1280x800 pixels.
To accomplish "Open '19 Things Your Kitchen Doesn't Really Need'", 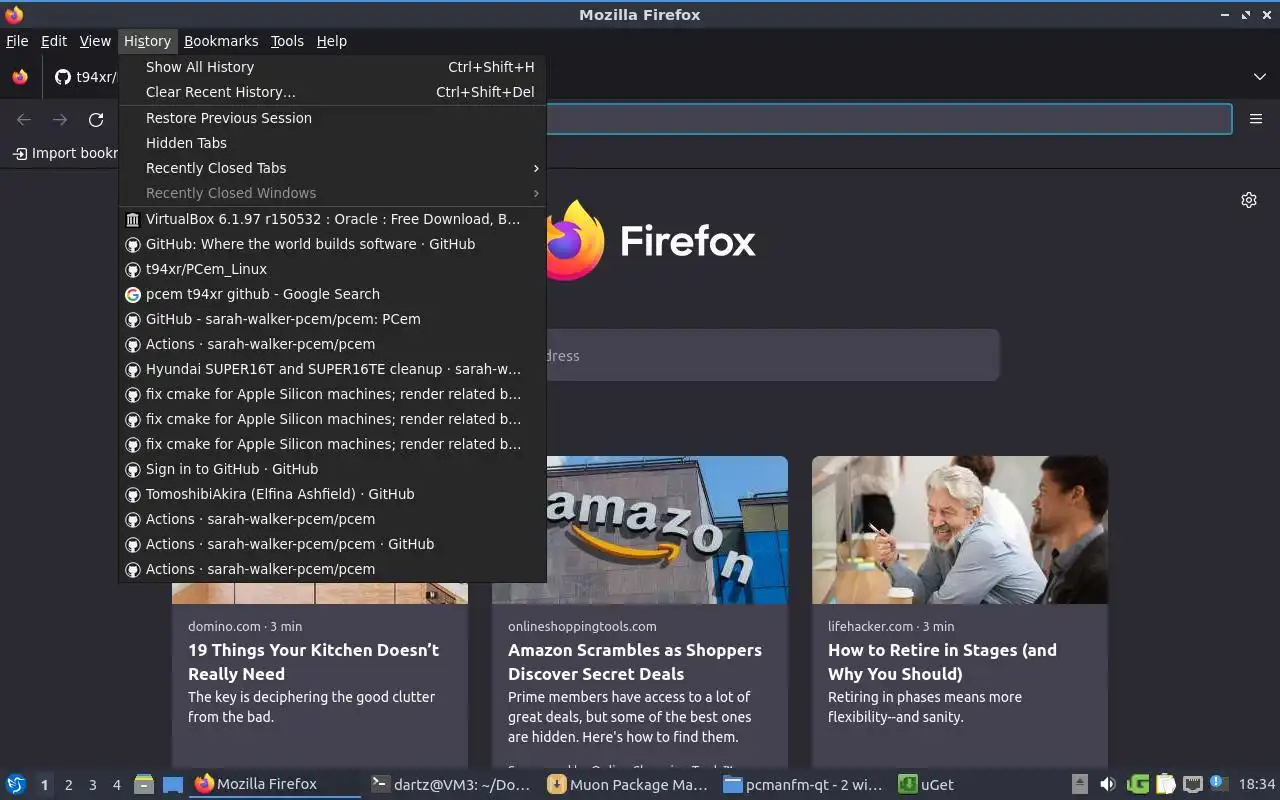I will [x=313, y=662].
